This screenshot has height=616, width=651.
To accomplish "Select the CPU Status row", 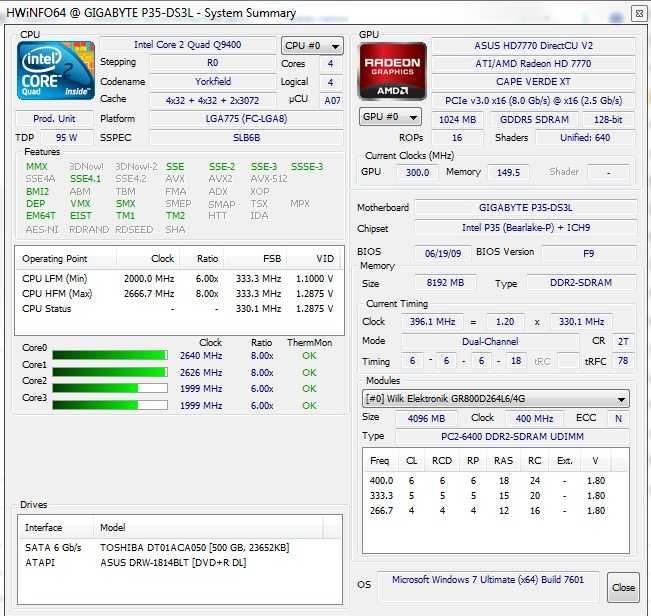I will point(179,308).
